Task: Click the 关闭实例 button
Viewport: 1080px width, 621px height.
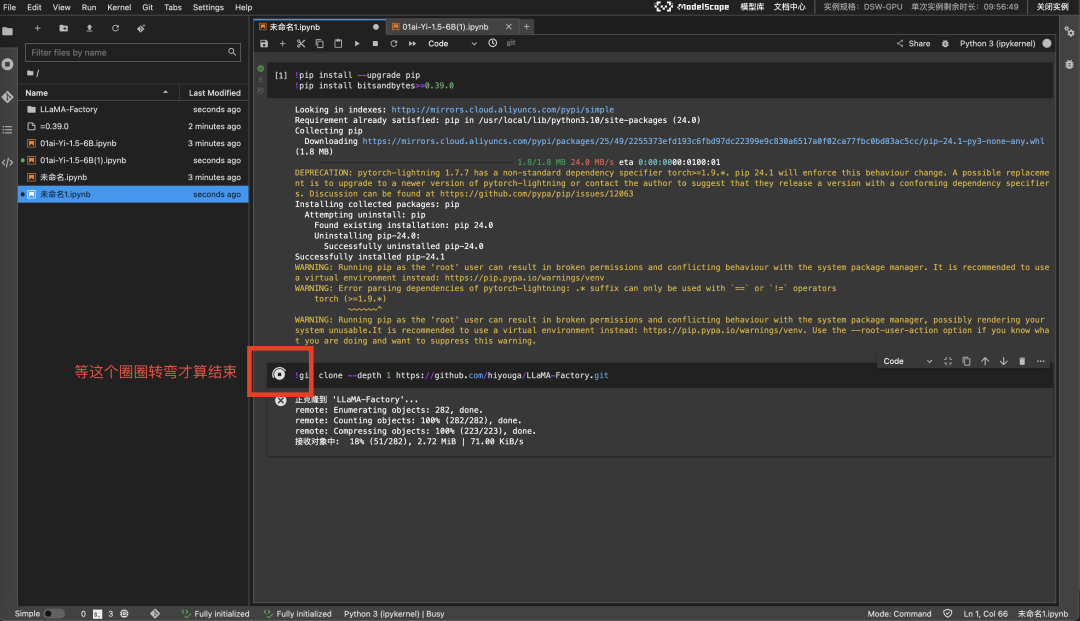Action: pos(1052,7)
